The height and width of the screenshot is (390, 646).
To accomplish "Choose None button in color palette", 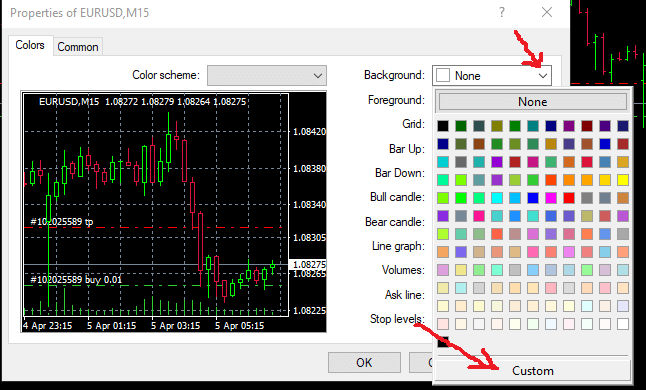I will (x=533, y=102).
